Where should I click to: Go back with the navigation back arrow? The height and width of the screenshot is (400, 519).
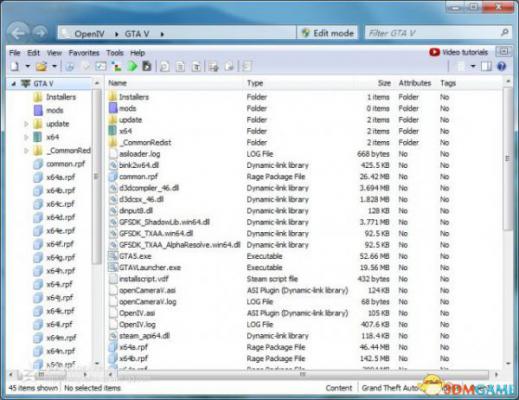click(x=19, y=33)
